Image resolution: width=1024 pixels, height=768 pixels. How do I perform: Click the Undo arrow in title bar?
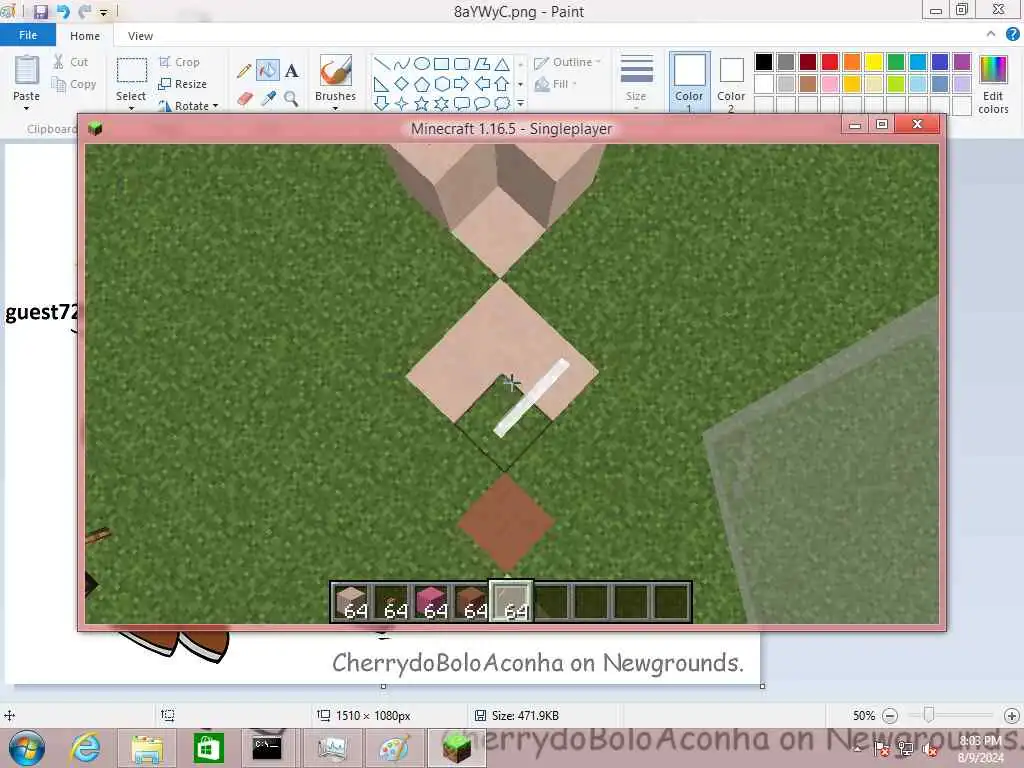point(63,11)
